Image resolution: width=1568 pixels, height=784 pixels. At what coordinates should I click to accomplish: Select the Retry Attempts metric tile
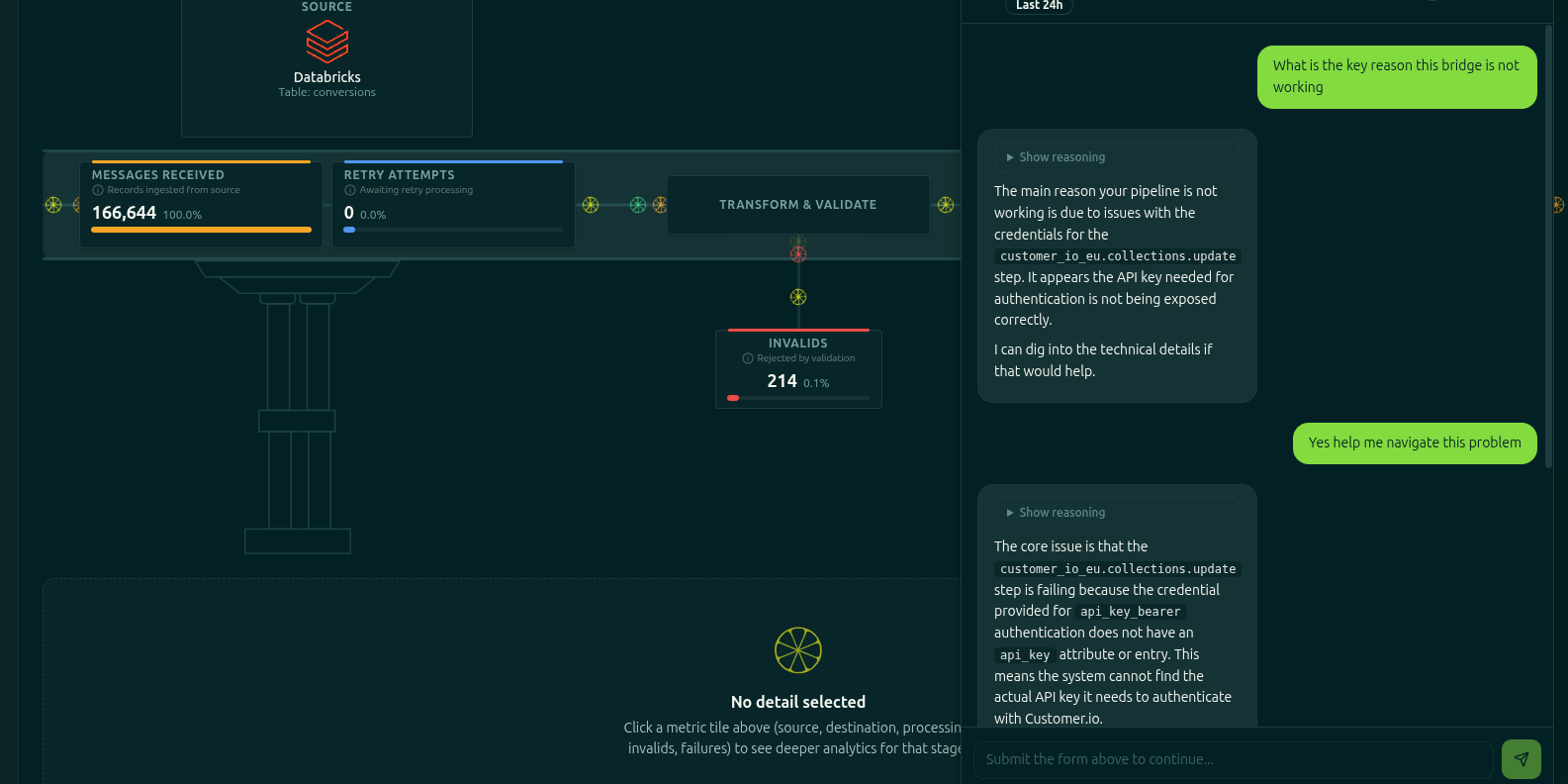pyautogui.click(x=453, y=204)
